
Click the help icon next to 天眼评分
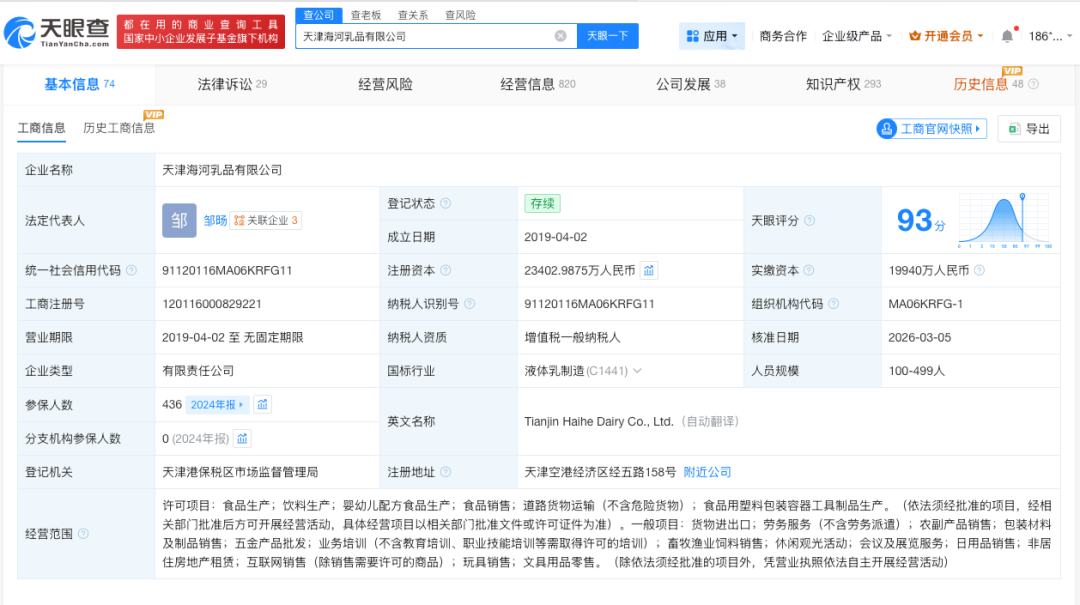click(809, 221)
